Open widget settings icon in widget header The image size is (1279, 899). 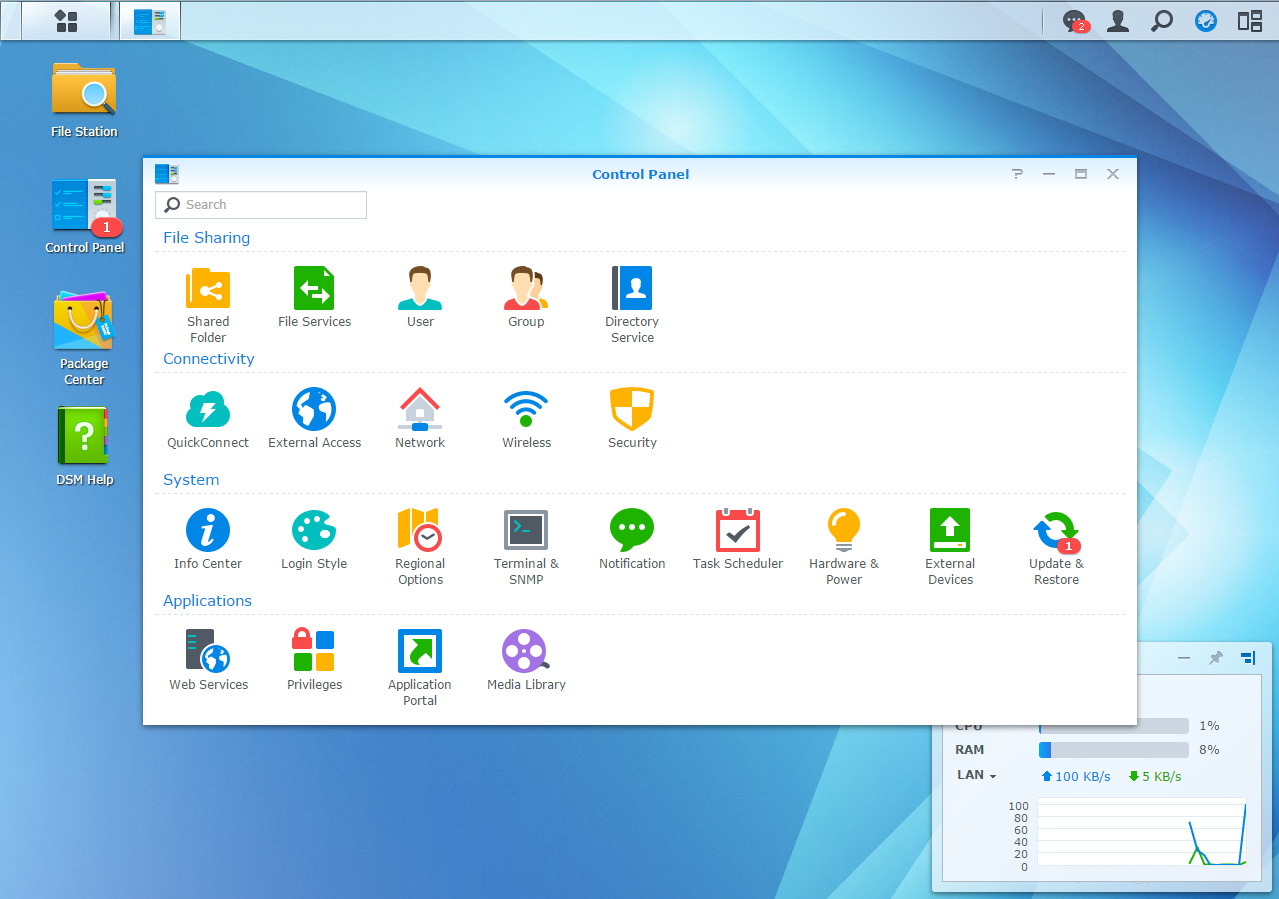pos(1248,658)
